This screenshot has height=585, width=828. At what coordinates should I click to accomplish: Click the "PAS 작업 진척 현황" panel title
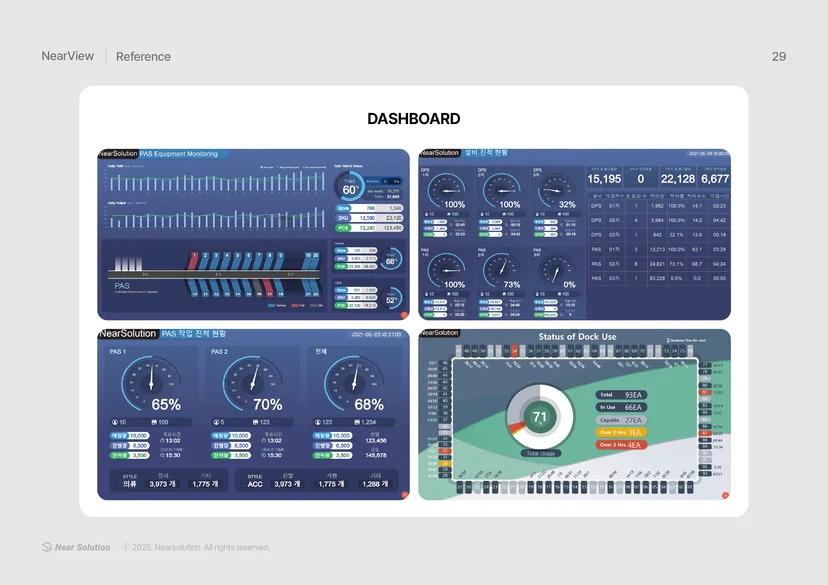[x=194, y=334]
